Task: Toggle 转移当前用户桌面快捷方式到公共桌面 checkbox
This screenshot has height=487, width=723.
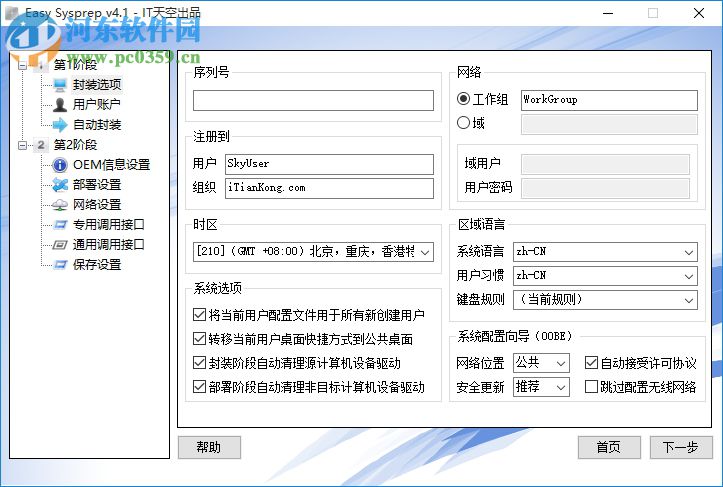Action: tap(199, 339)
